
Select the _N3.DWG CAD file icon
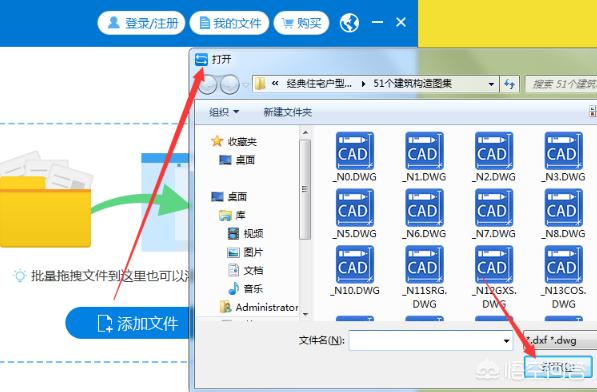(x=563, y=151)
